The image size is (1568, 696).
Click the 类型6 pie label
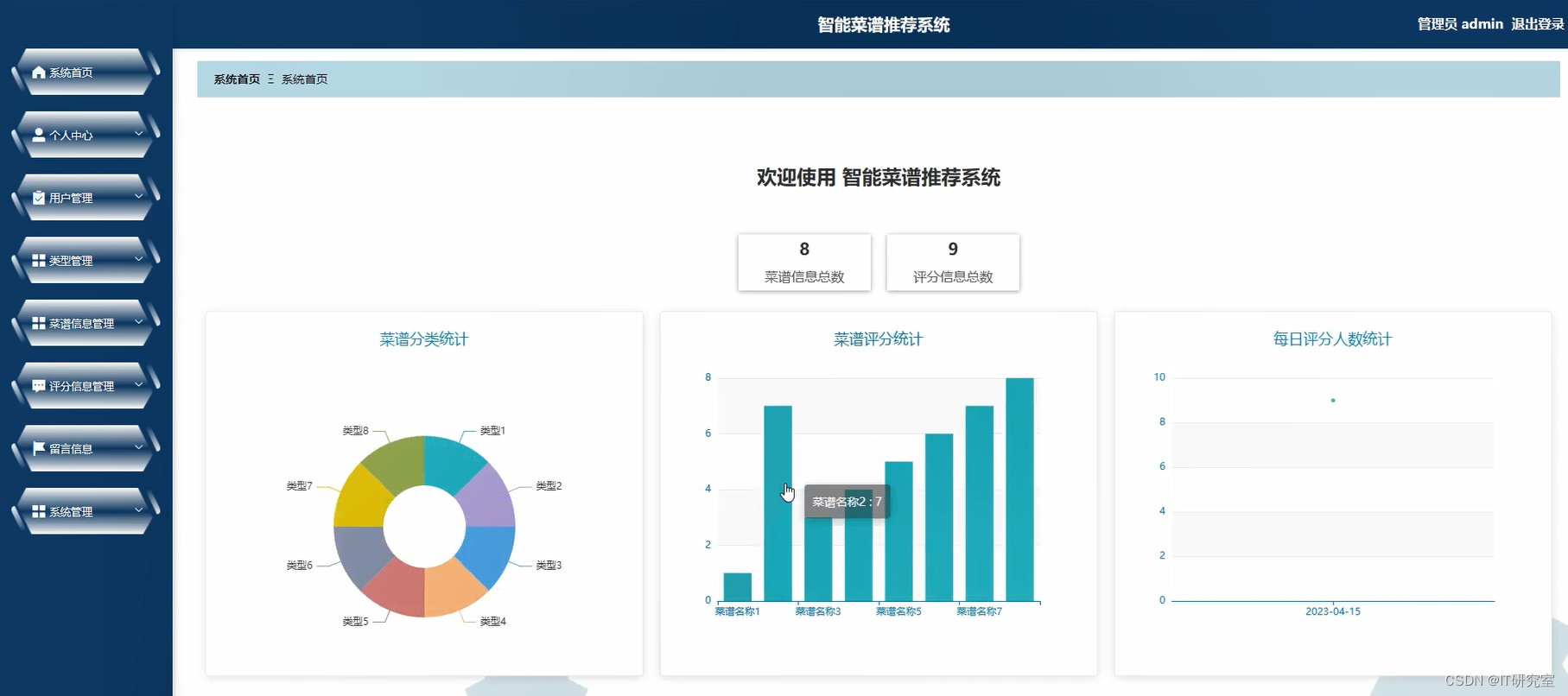point(300,566)
